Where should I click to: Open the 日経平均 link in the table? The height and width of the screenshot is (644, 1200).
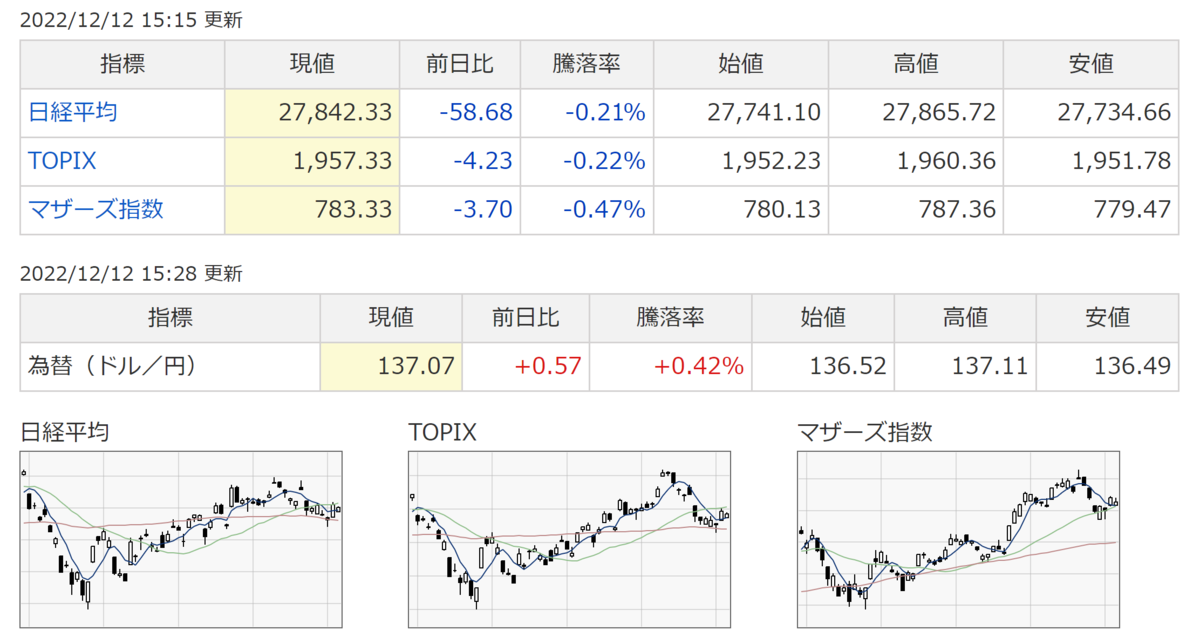(72, 113)
